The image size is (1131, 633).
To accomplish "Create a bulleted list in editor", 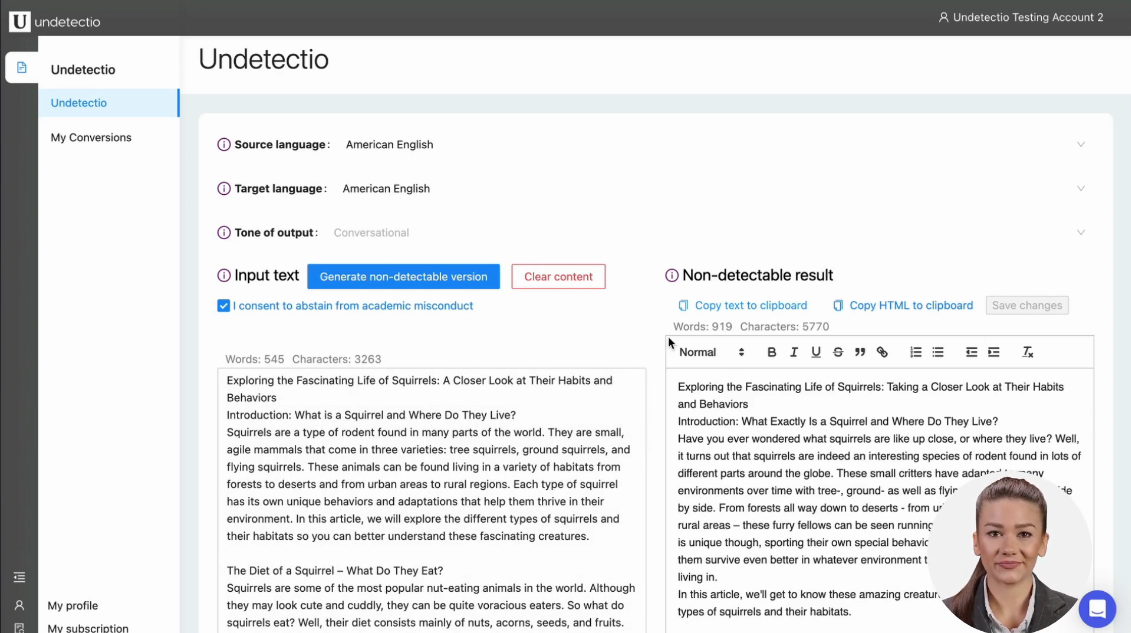I will pyautogui.click(x=938, y=352).
